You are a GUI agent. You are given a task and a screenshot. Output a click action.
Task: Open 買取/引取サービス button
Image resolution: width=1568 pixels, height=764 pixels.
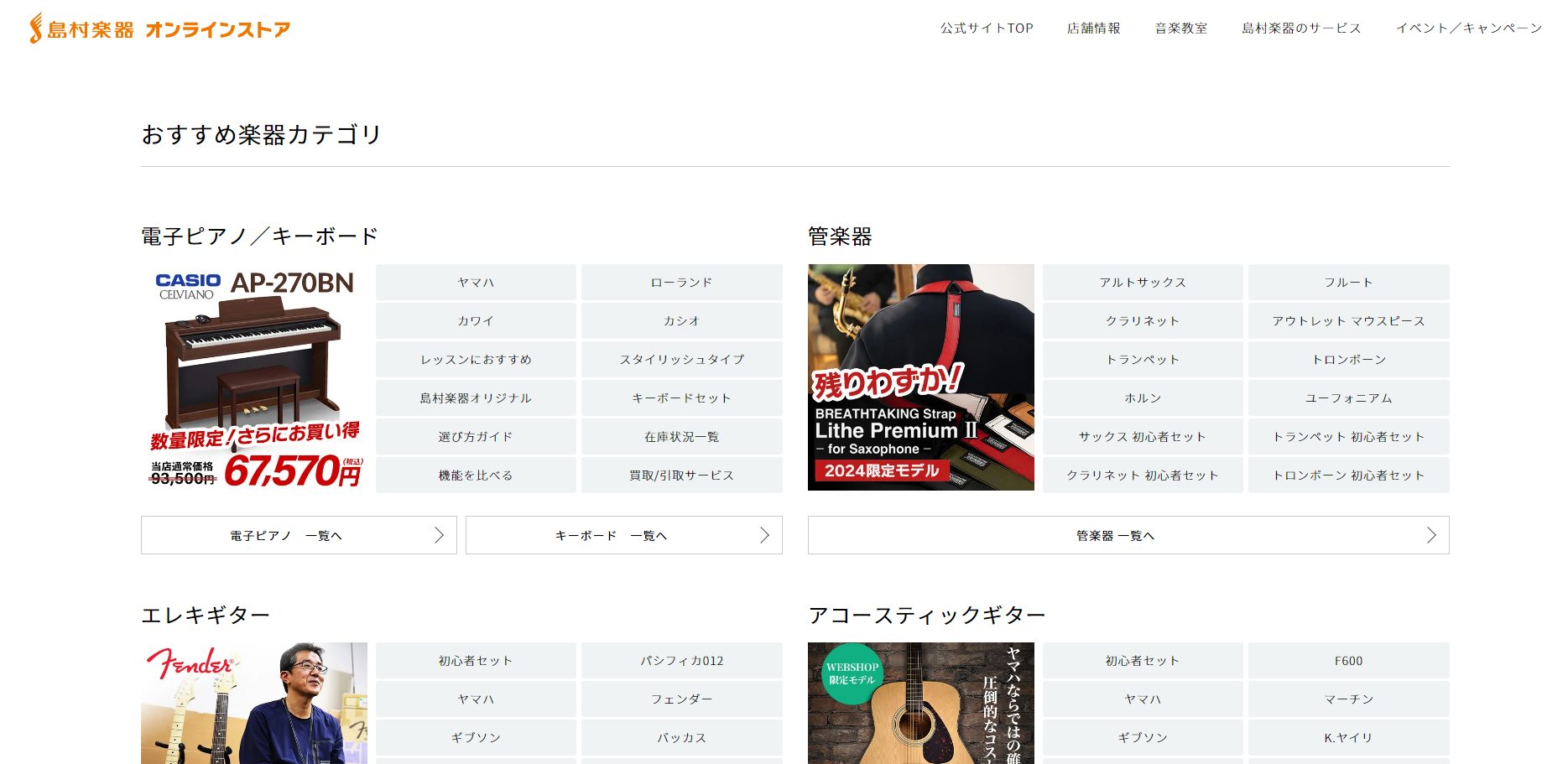(682, 476)
